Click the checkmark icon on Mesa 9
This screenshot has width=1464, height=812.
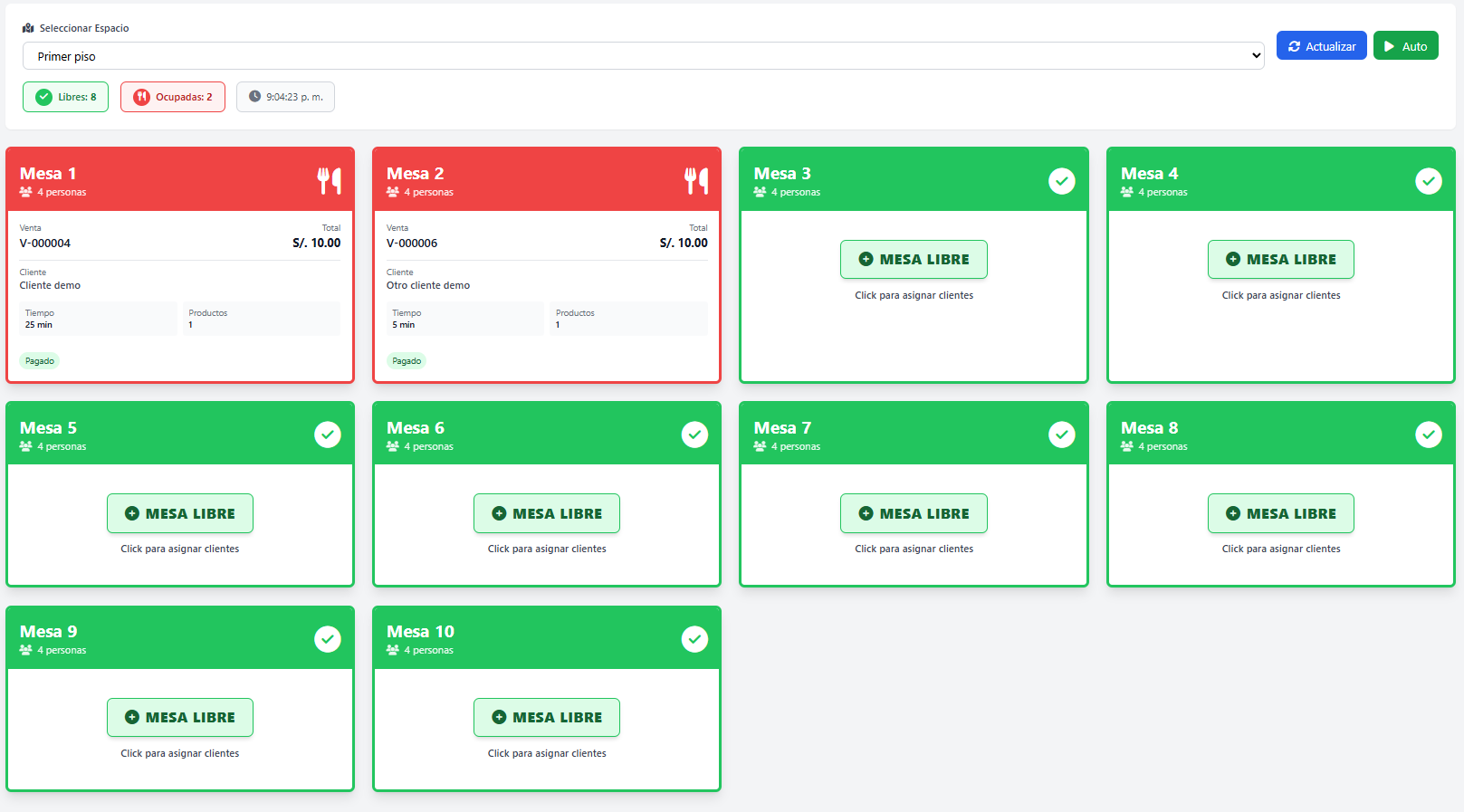pyautogui.click(x=328, y=639)
